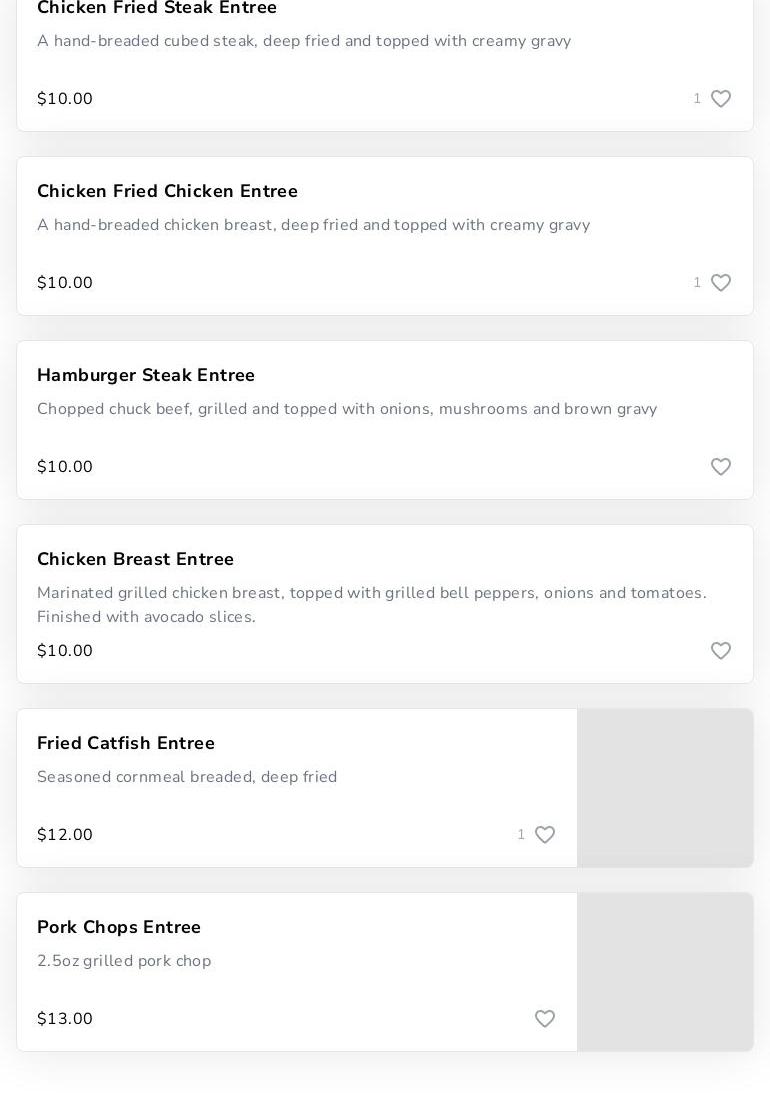The height and width of the screenshot is (1093, 770).
Task: Like the Fried Catfish Entree heart icon
Action: [545, 835]
